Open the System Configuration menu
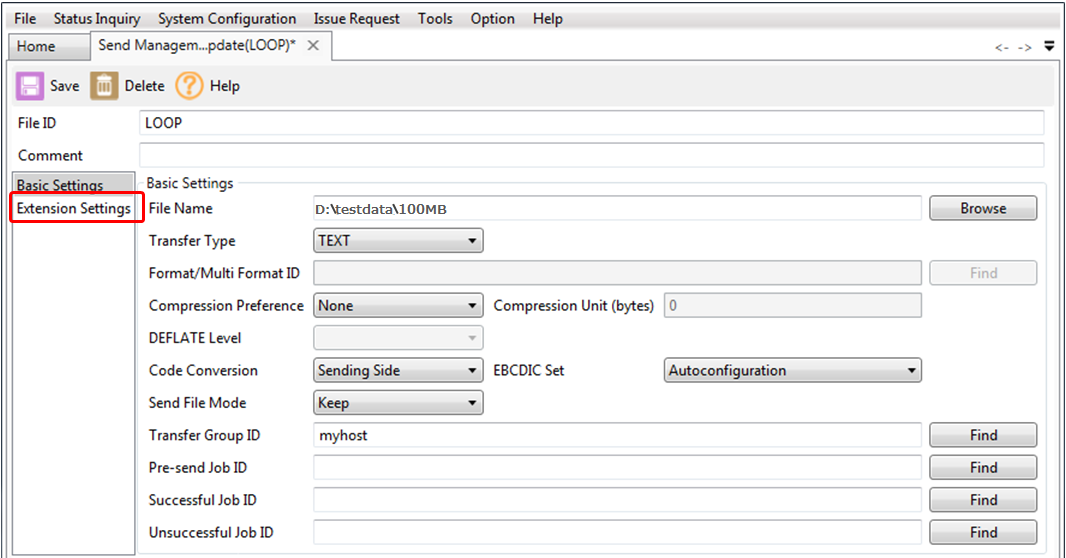The image size is (1066, 558). [227, 19]
